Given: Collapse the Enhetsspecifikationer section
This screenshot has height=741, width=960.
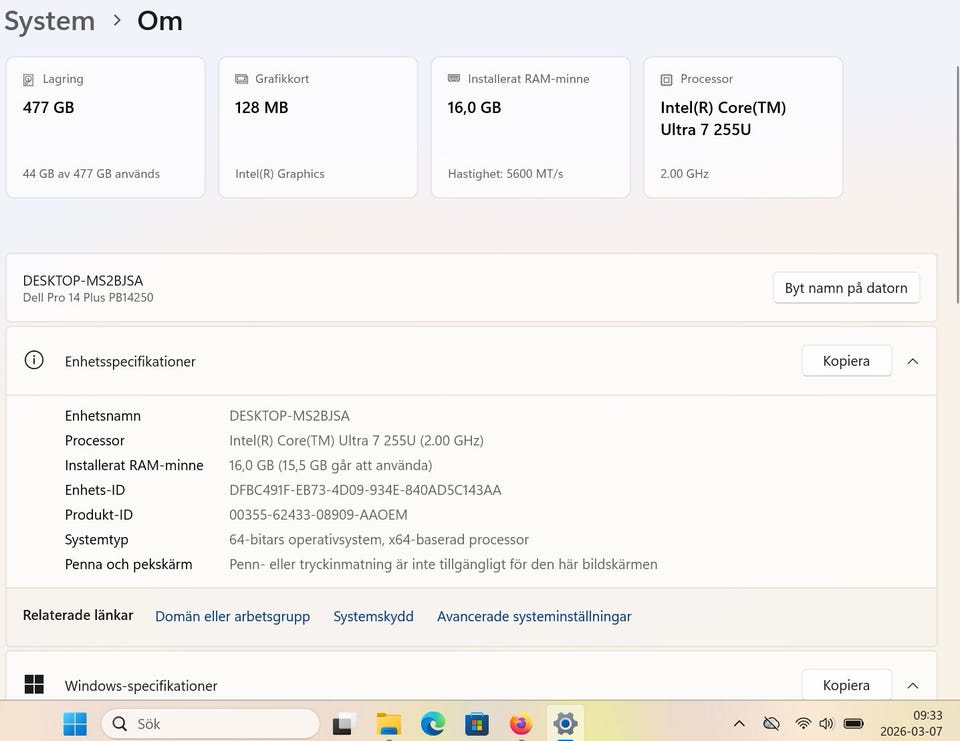Looking at the screenshot, I should click(x=912, y=361).
